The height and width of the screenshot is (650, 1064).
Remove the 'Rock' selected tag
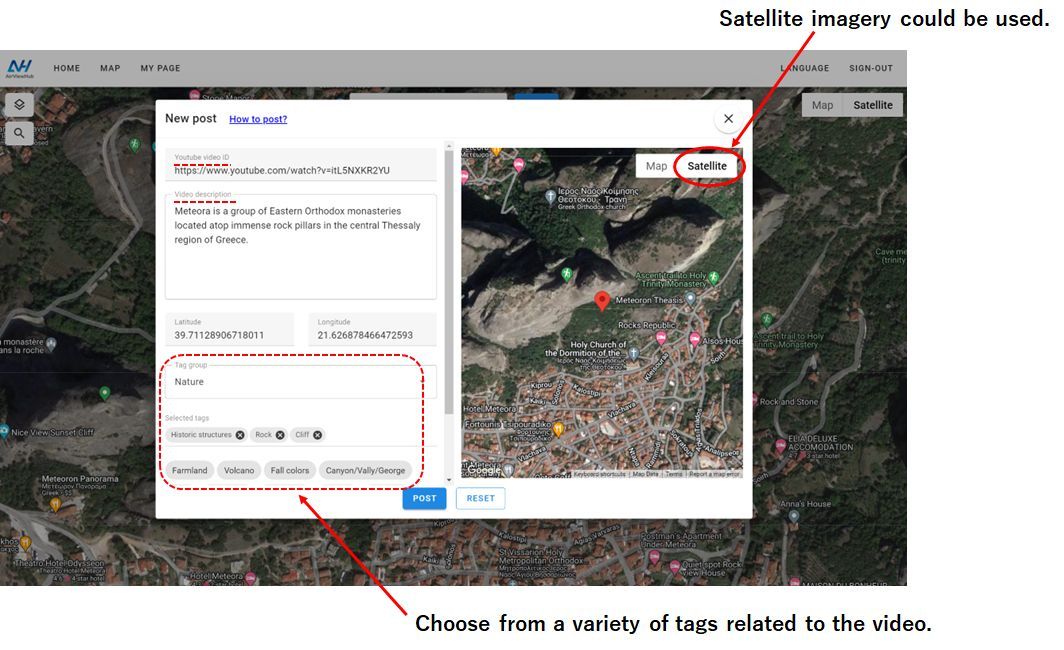[x=280, y=435]
